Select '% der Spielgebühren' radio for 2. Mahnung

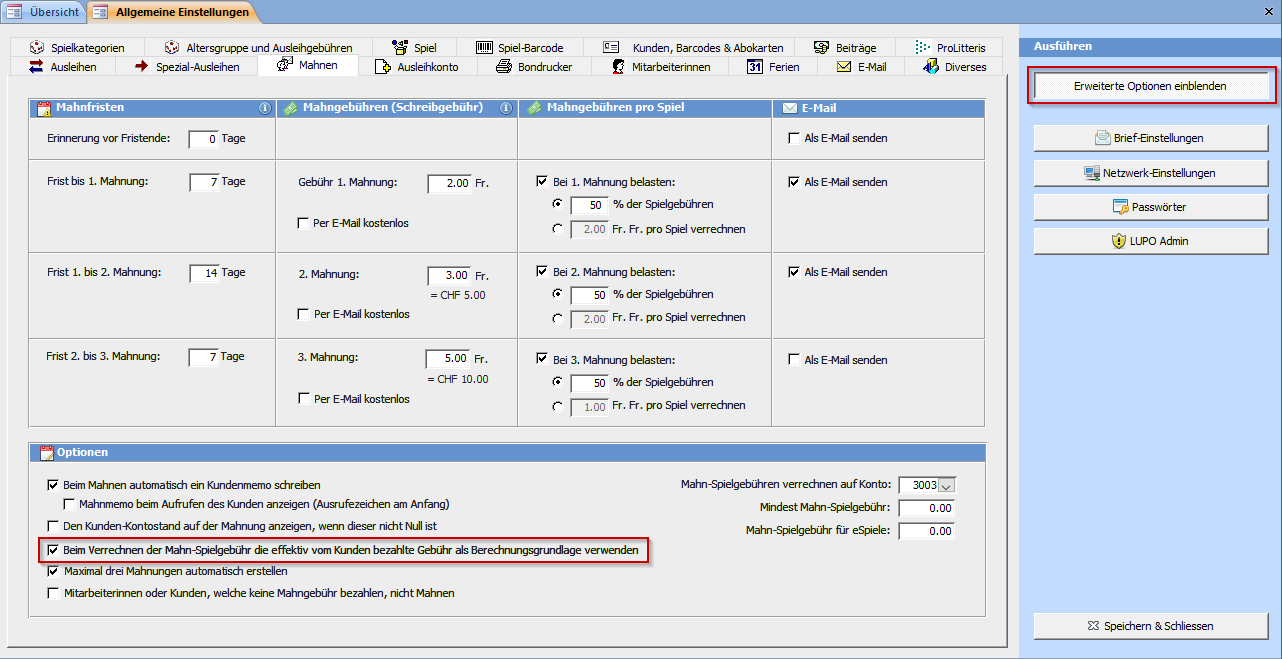point(557,295)
